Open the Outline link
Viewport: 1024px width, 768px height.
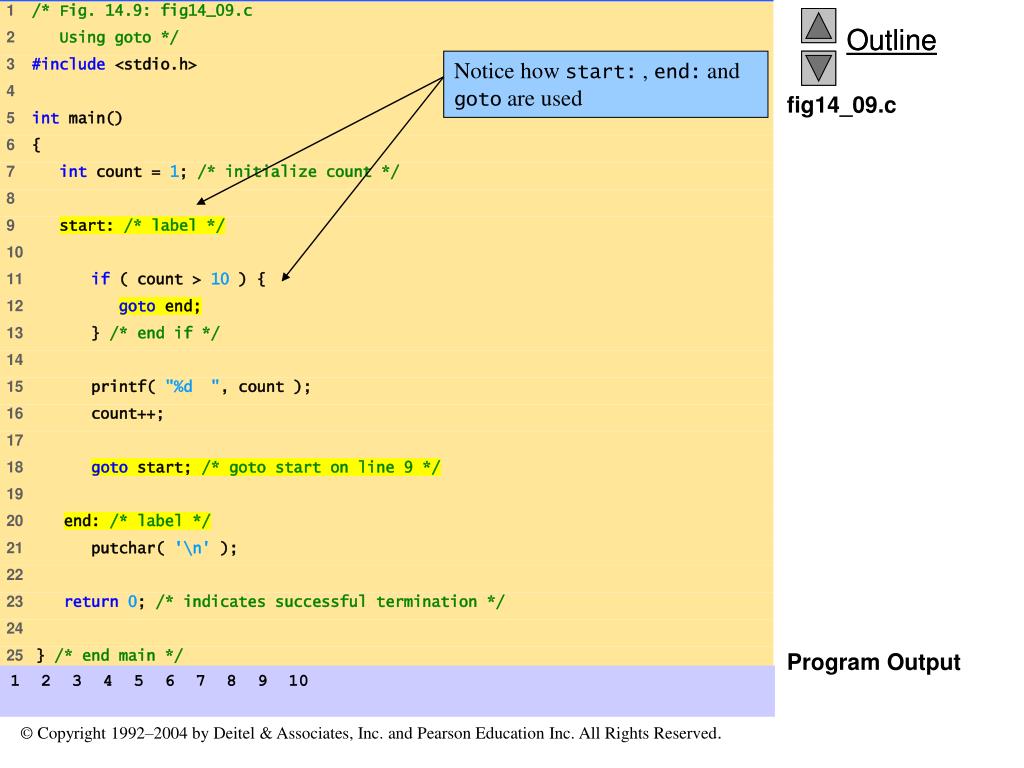pyautogui.click(x=891, y=40)
